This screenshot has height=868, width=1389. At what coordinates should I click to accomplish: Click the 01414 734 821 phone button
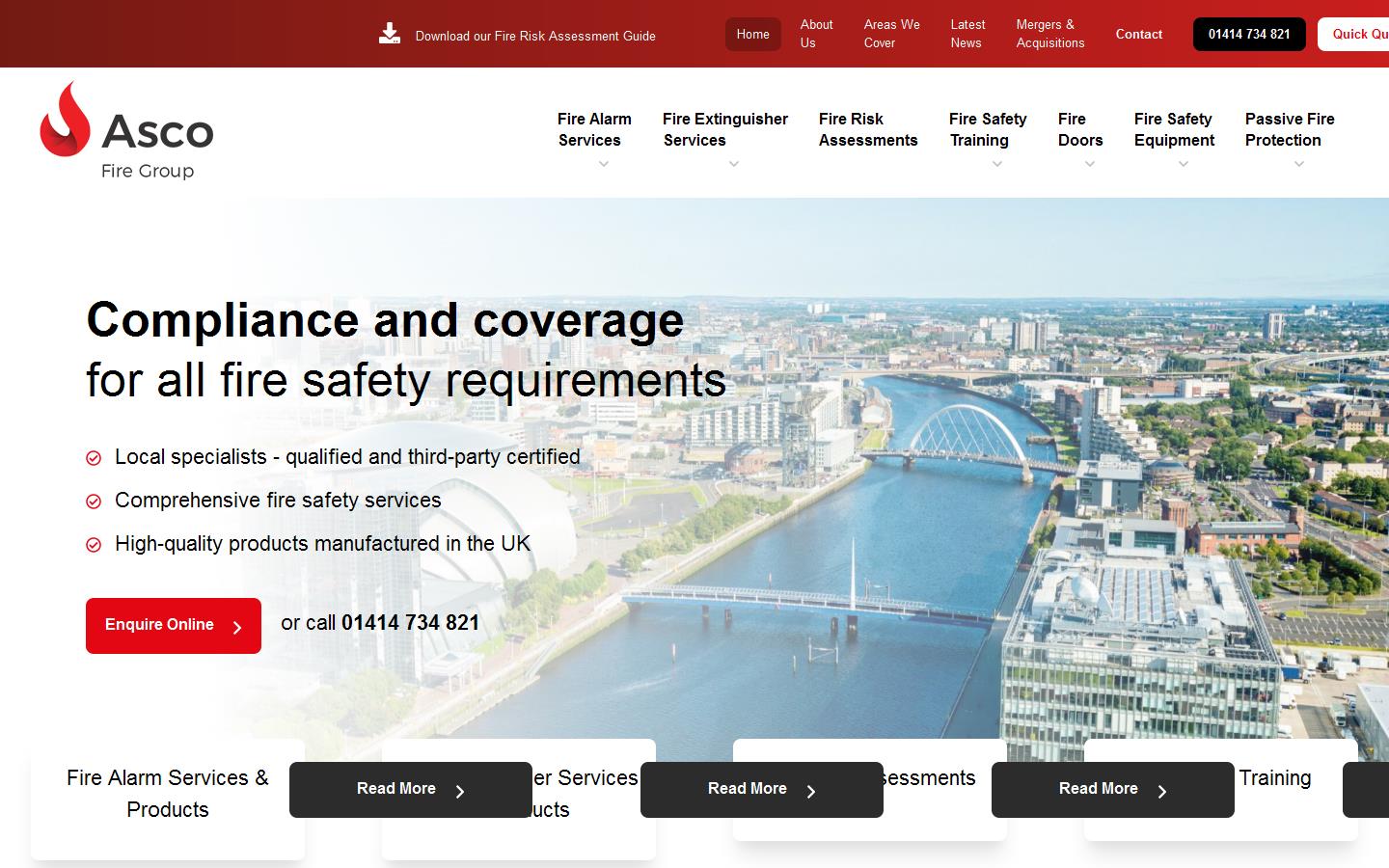[x=1248, y=34]
